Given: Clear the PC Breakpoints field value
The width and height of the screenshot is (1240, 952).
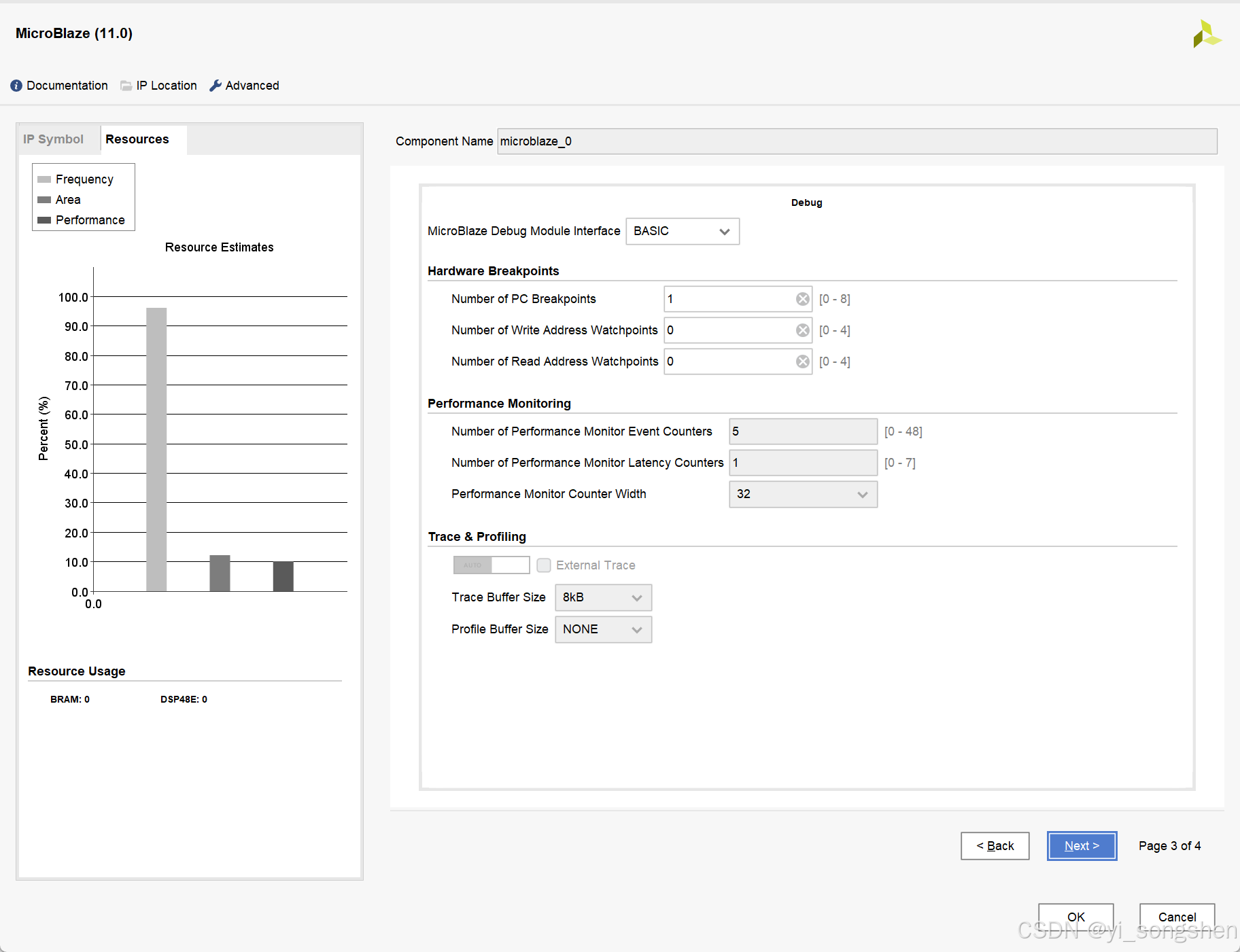Looking at the screenshot, I should [803, 299].
